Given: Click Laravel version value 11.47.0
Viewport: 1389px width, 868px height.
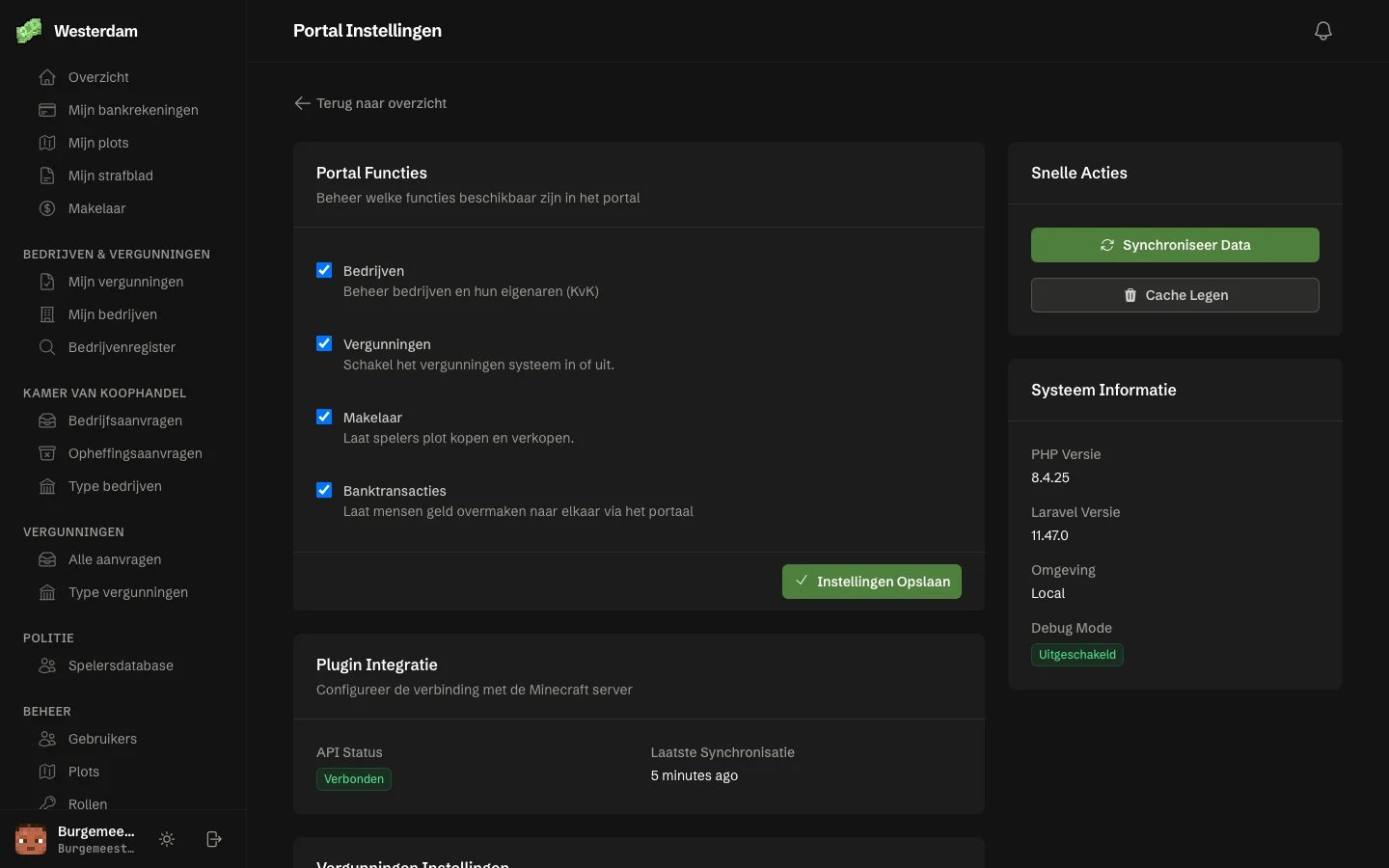Looking at the screenshot, I should (x=1049, y=535).
